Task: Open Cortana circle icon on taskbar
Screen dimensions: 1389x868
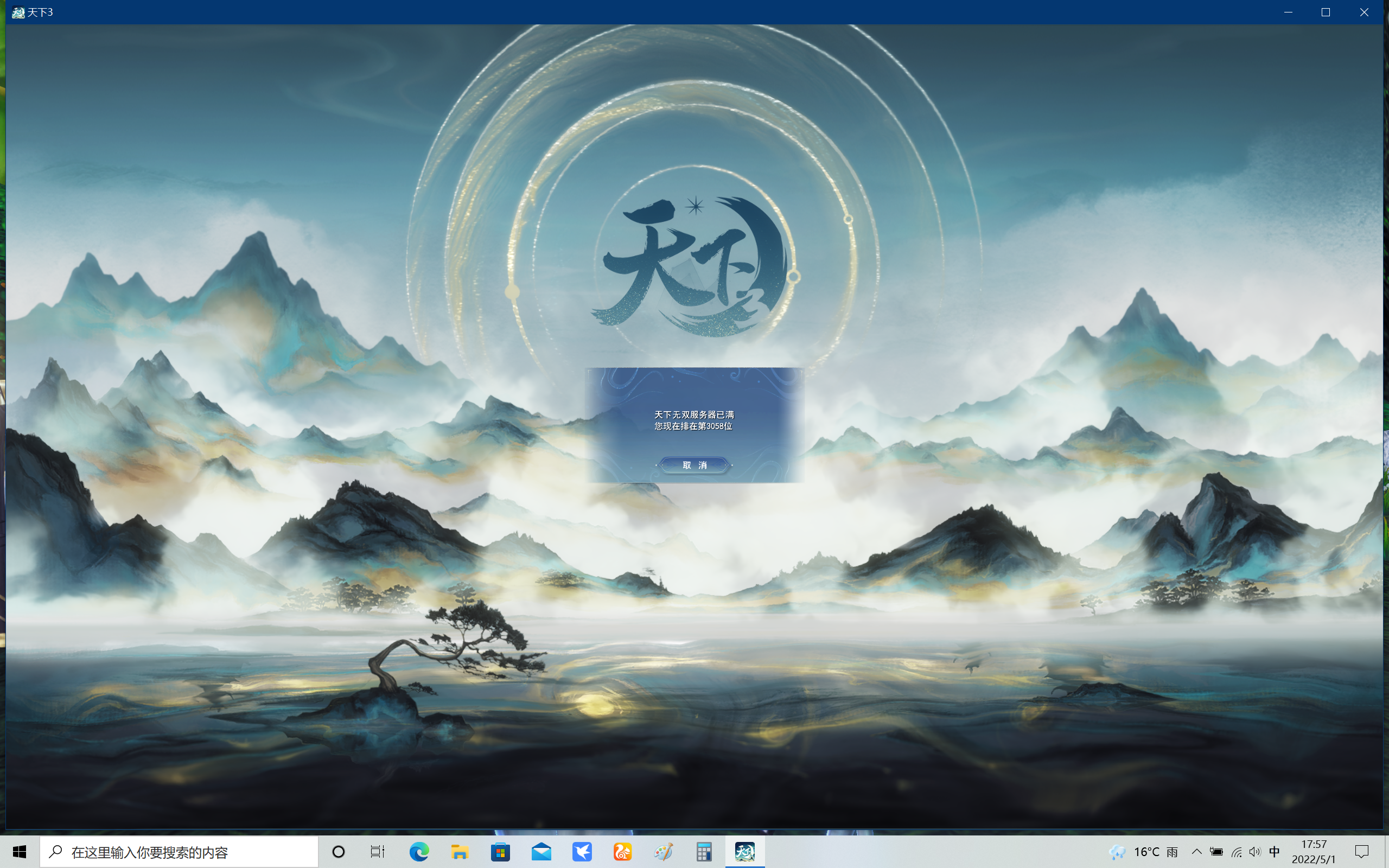Action: pos(339,852)
